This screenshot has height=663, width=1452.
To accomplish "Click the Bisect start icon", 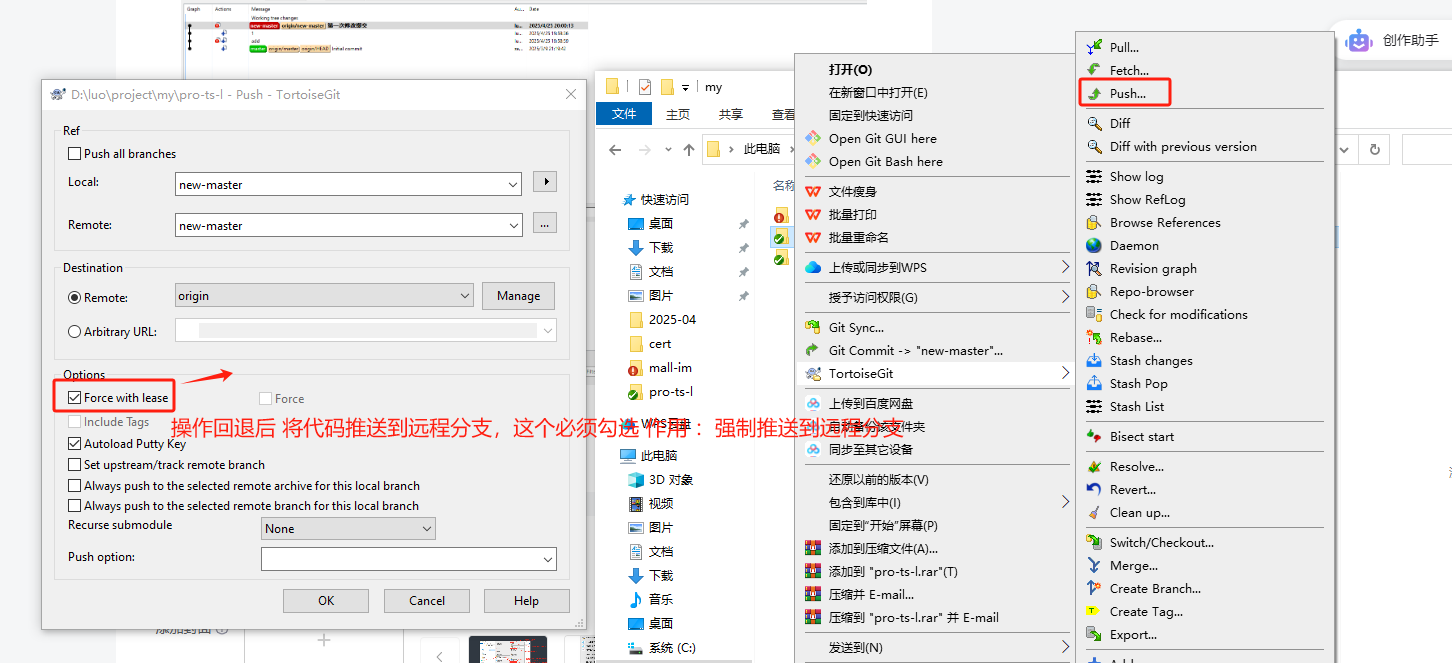I will point(1094,436).
